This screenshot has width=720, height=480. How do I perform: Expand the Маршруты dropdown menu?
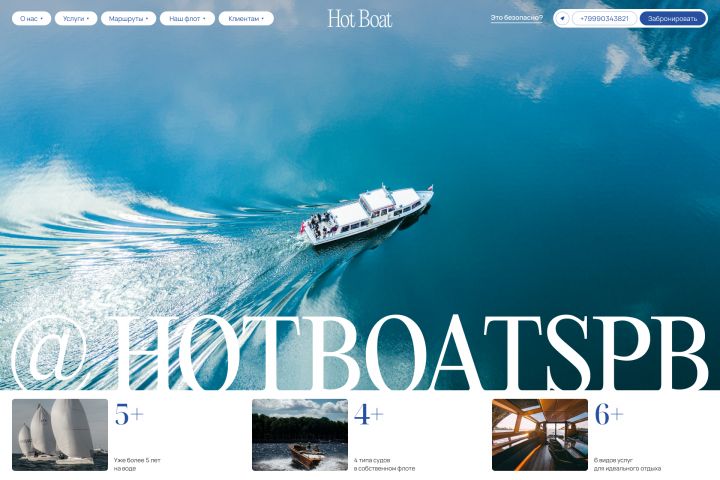129,19
